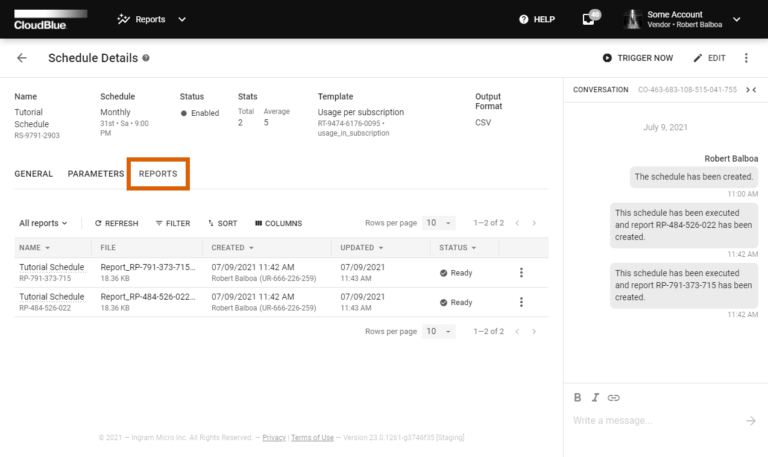Click conversation ID CO-463-683-108-515-041-755
This screenshot has height=457, width=768.
click(687, 90)
